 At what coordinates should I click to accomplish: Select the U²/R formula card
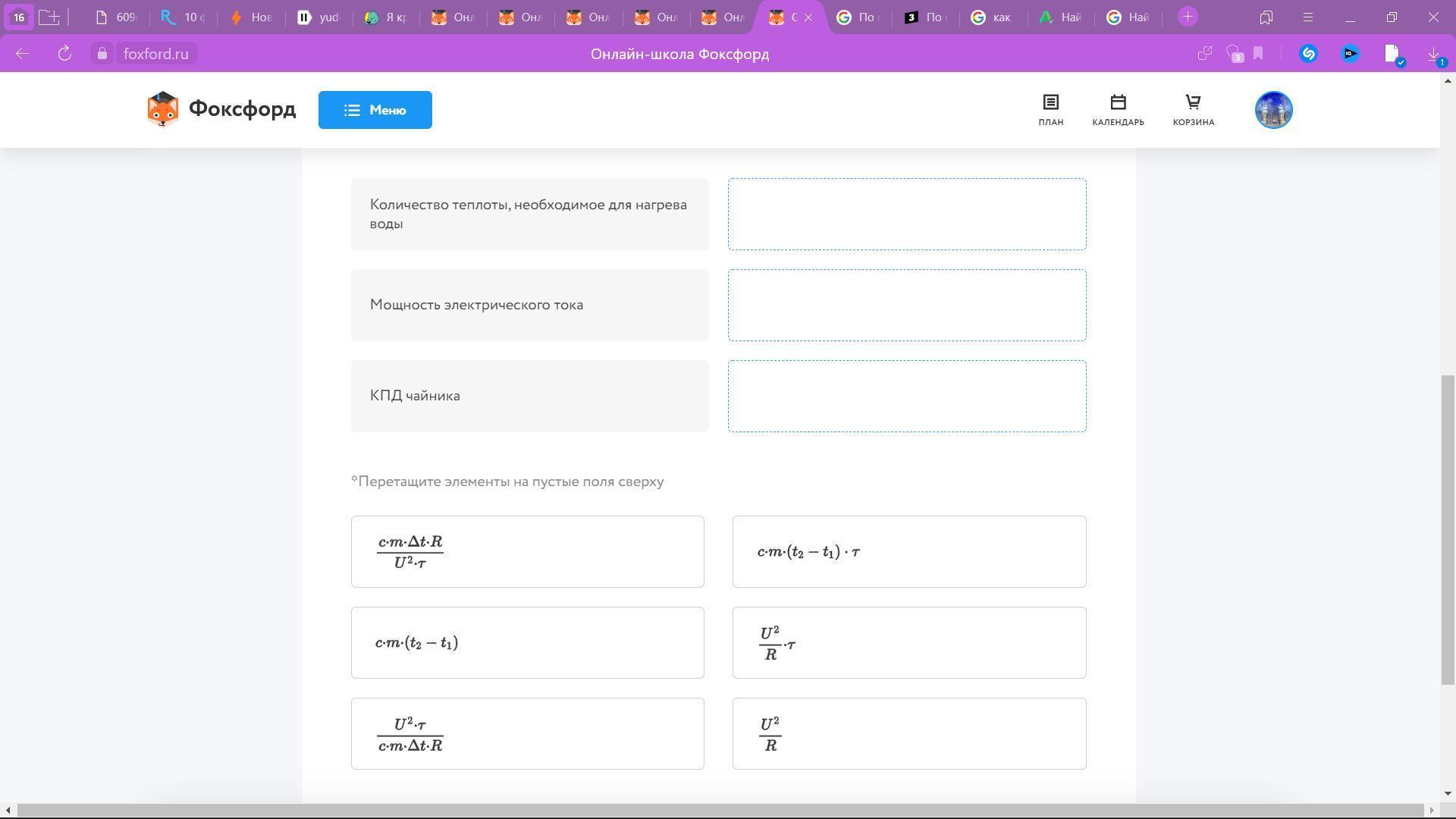tap(908, 733)
